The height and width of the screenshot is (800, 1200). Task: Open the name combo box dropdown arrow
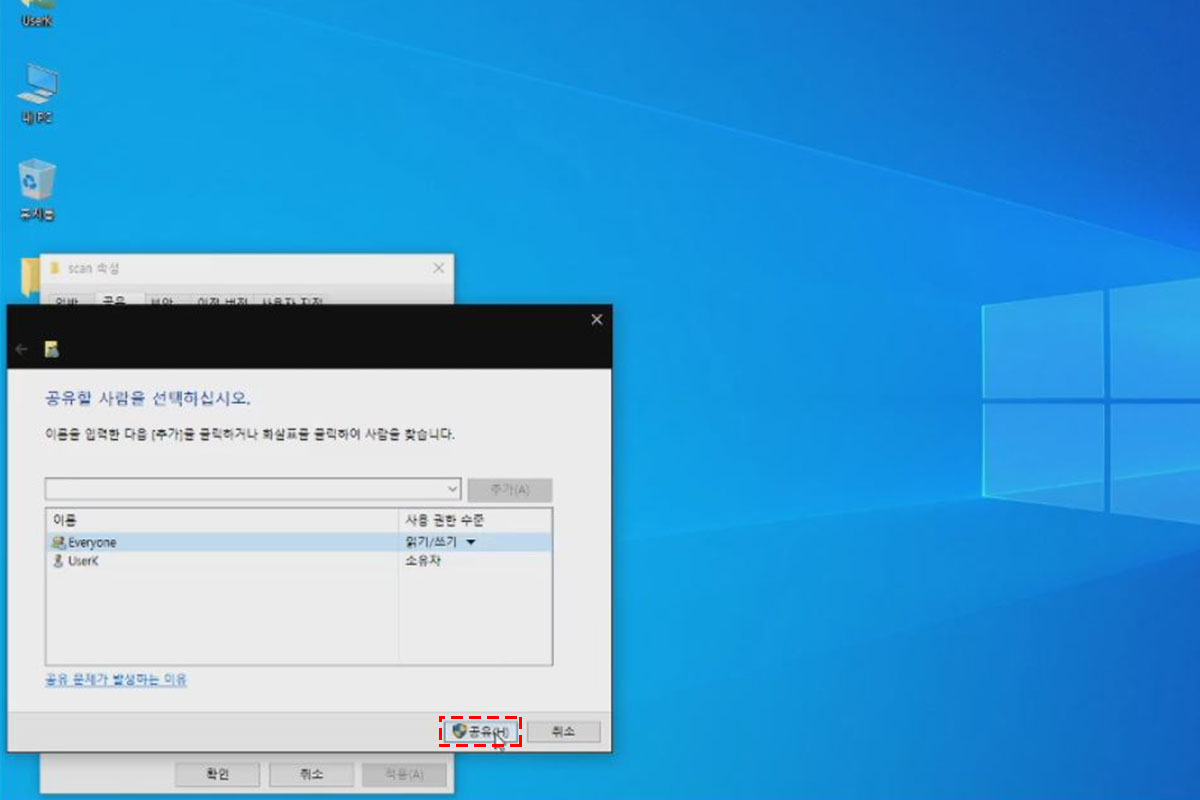tap(453, 490)
